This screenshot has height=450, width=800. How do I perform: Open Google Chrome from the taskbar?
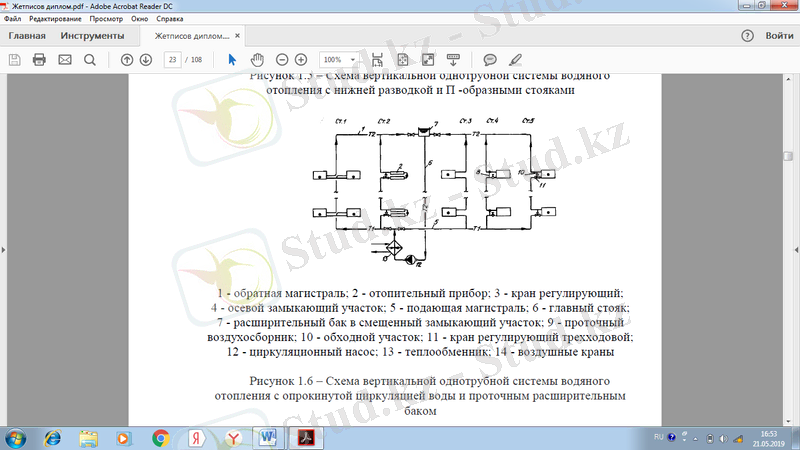pos(160,437)
